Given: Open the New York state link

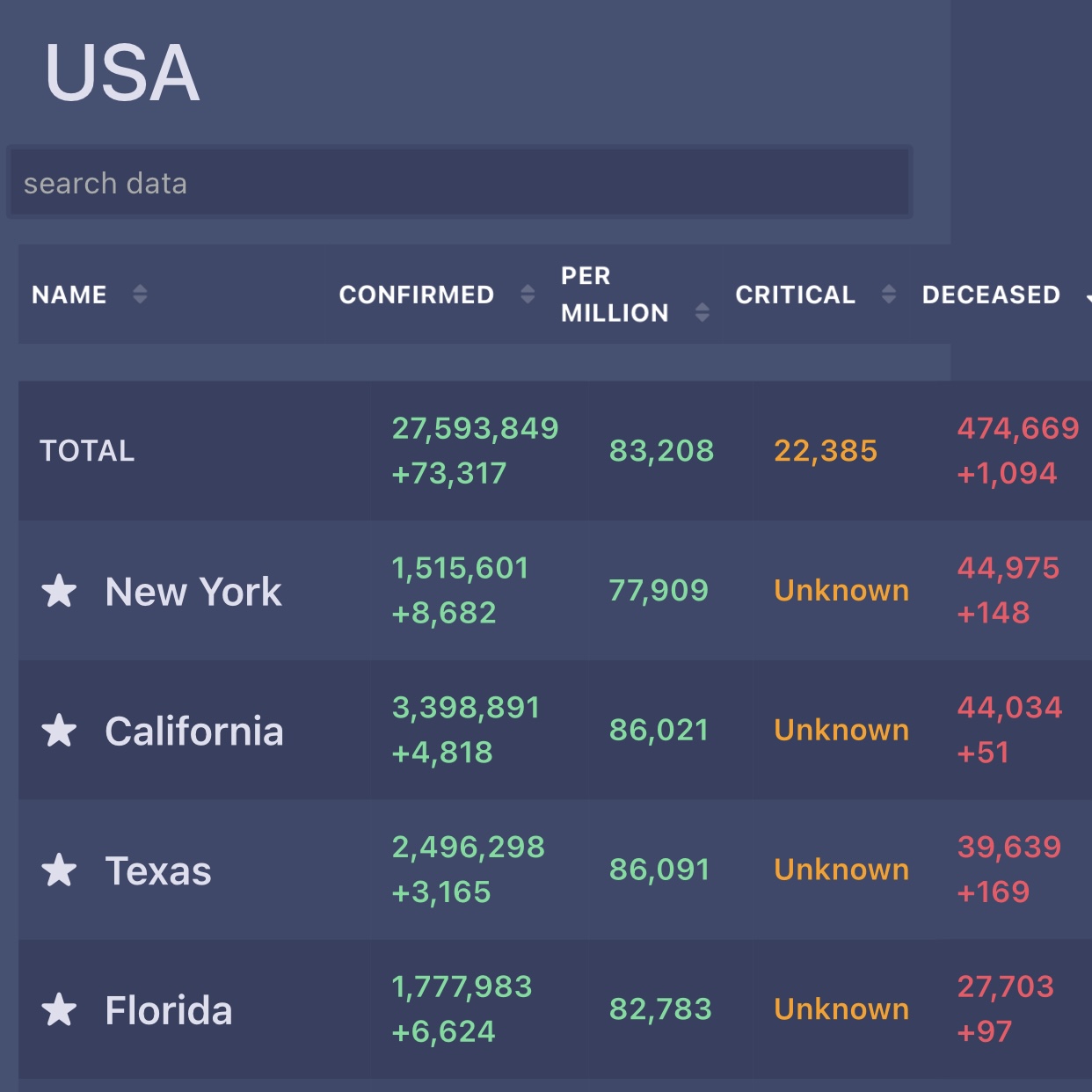Looking at the screenshot, I should click(x=193, y=592).
